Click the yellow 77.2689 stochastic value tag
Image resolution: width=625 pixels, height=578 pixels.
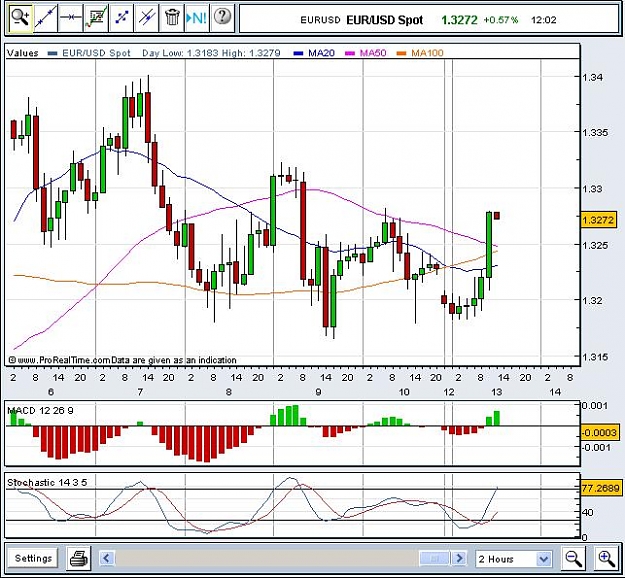[600, 488]
